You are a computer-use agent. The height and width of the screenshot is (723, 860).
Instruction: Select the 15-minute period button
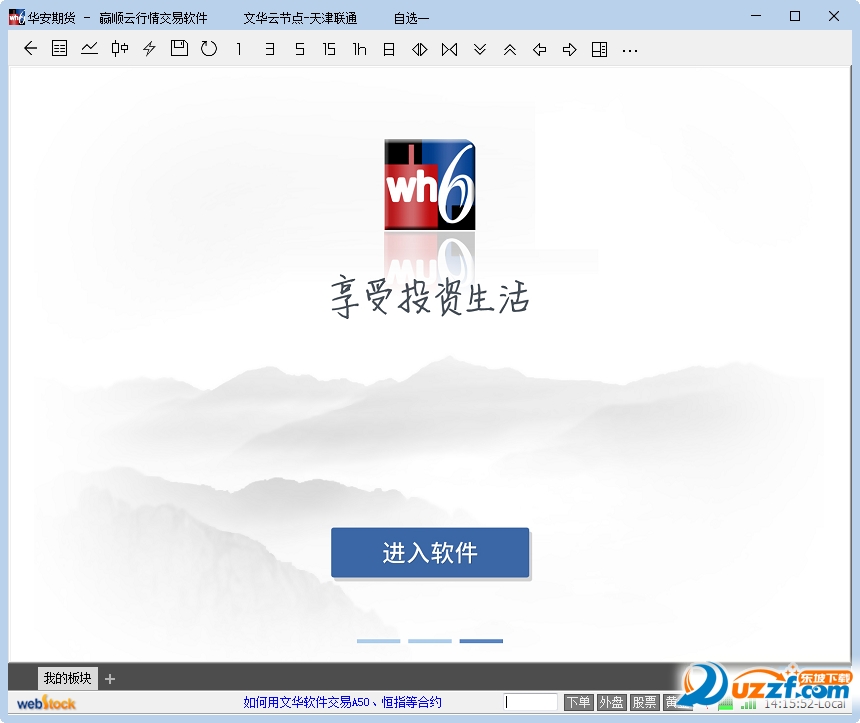(329, 49)
